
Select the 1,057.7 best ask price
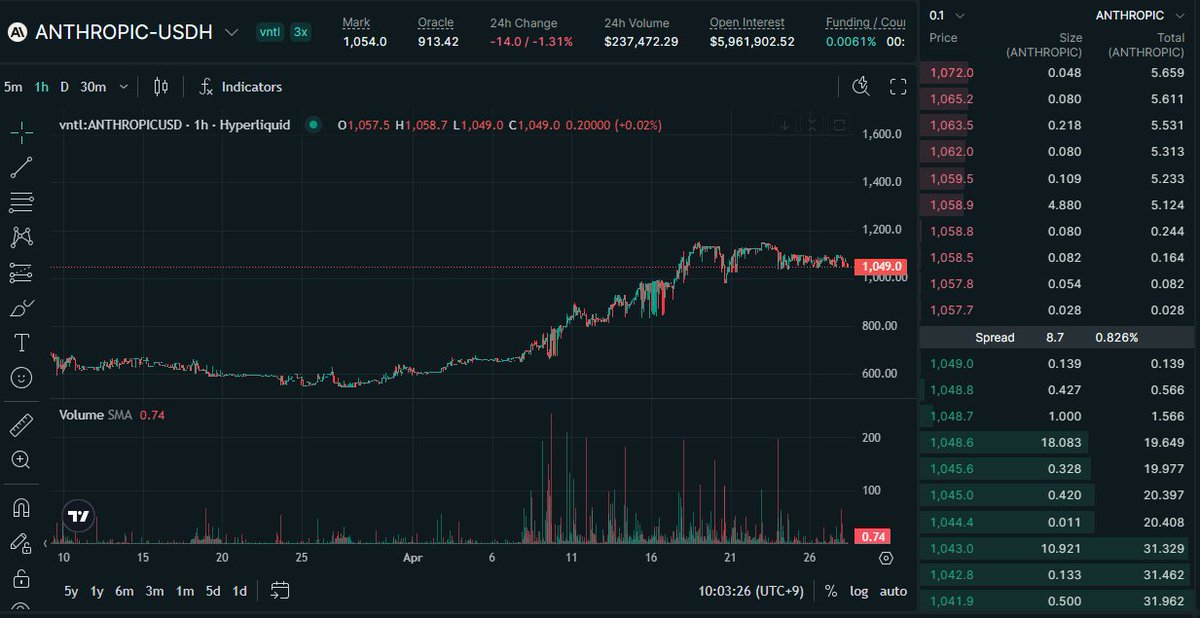click(x=952, y=311)
